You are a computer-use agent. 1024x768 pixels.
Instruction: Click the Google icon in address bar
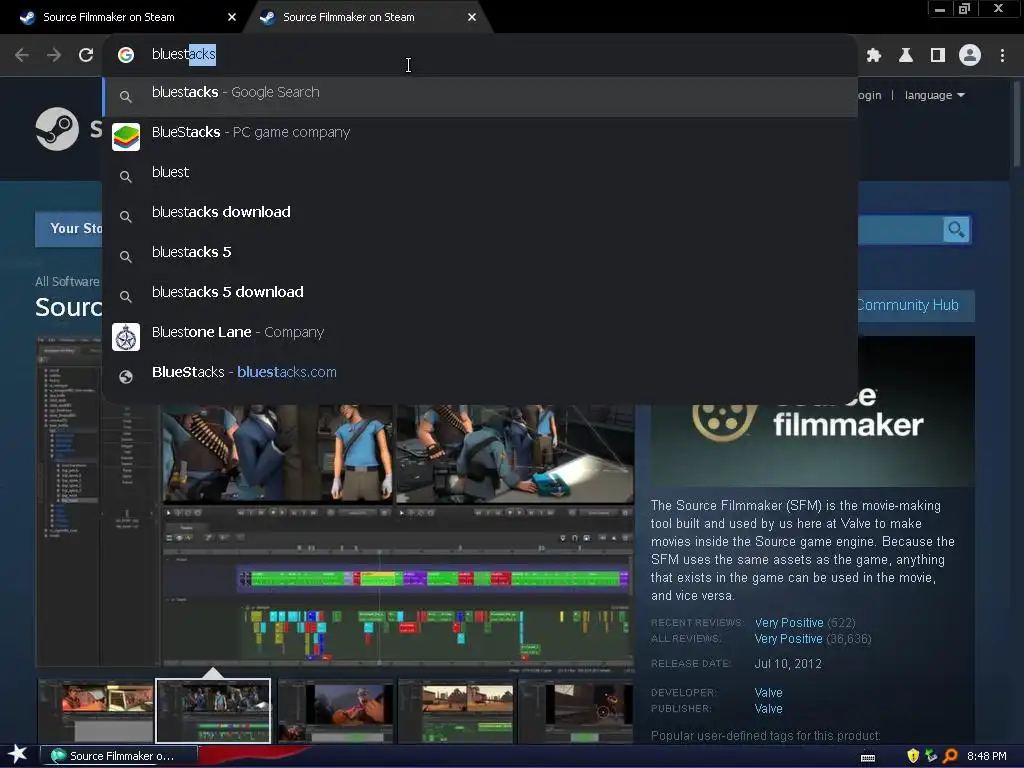tap(126, 55)
